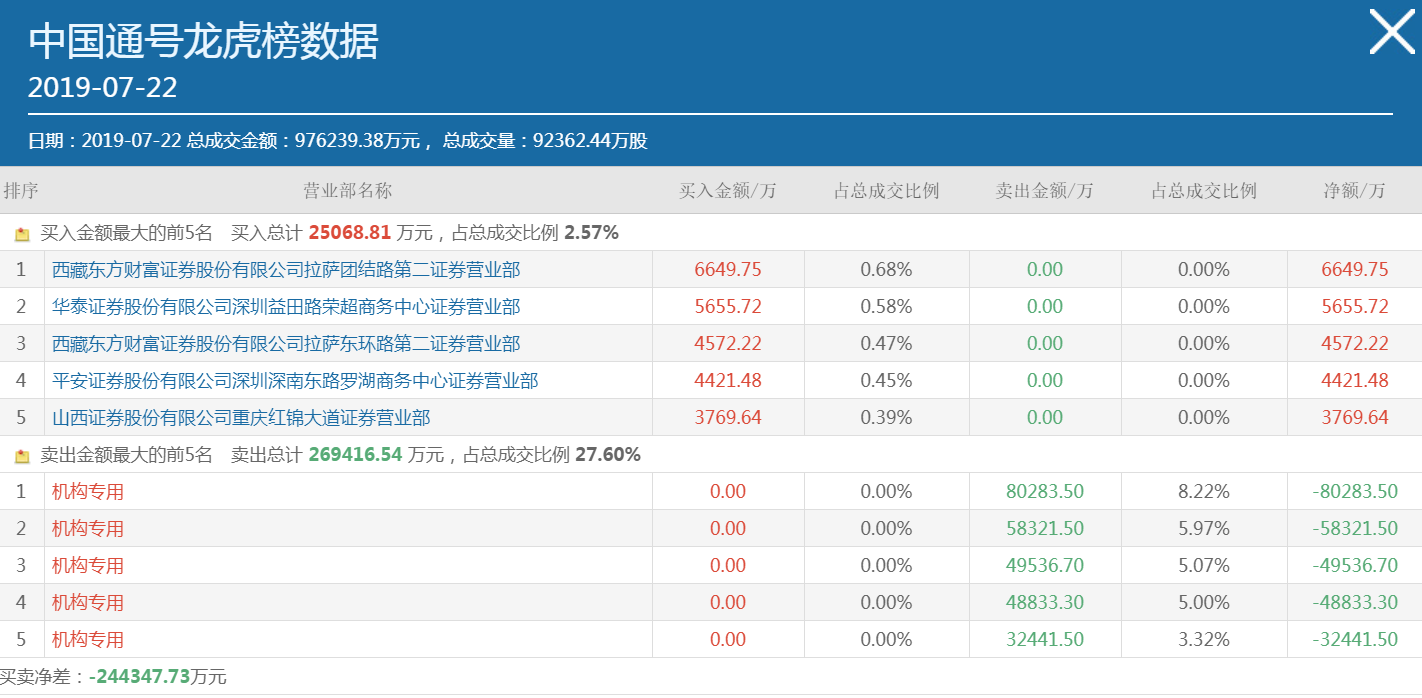Click the 卖出金额/万 column header
The height and width of the screenshot is (698, 1422).
[1045, 191]
